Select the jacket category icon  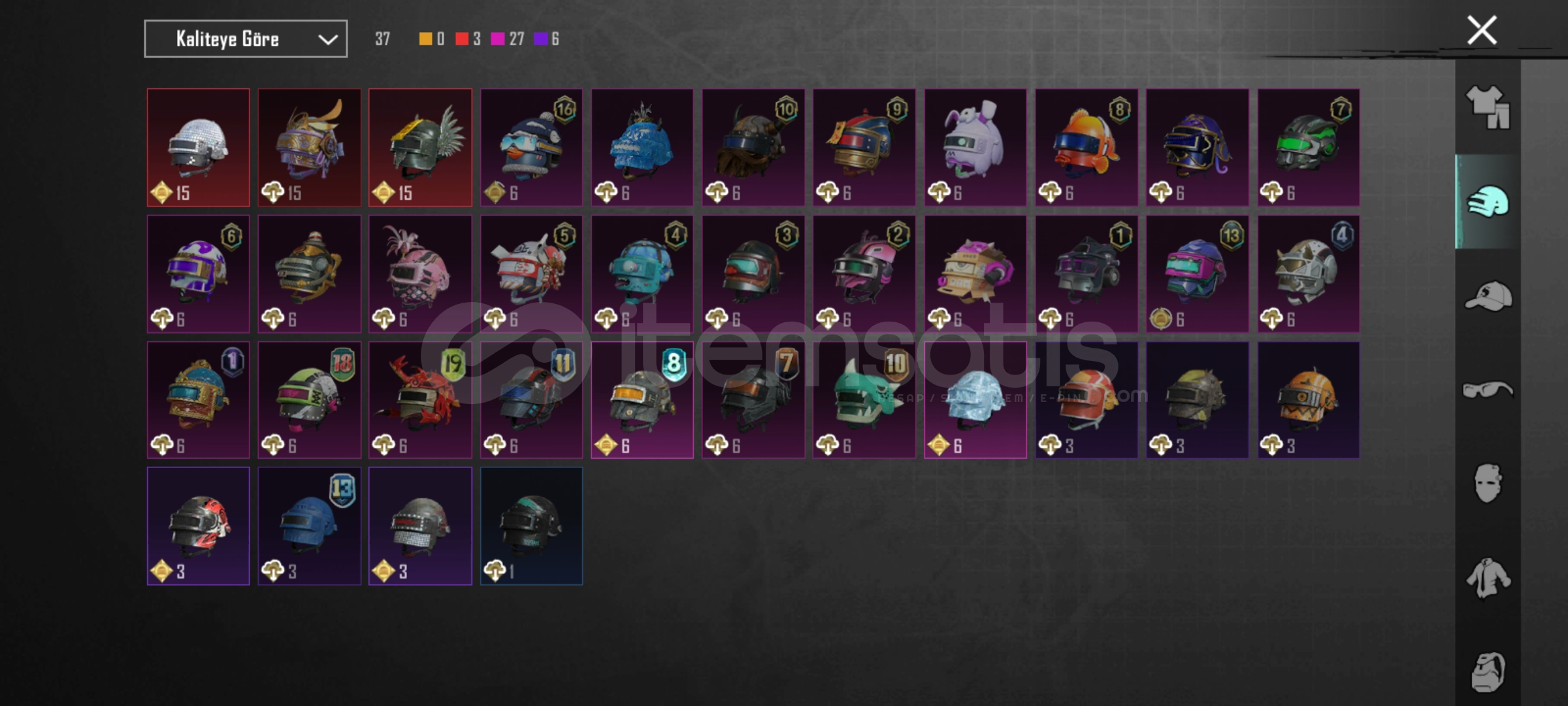click(1488, 578)
